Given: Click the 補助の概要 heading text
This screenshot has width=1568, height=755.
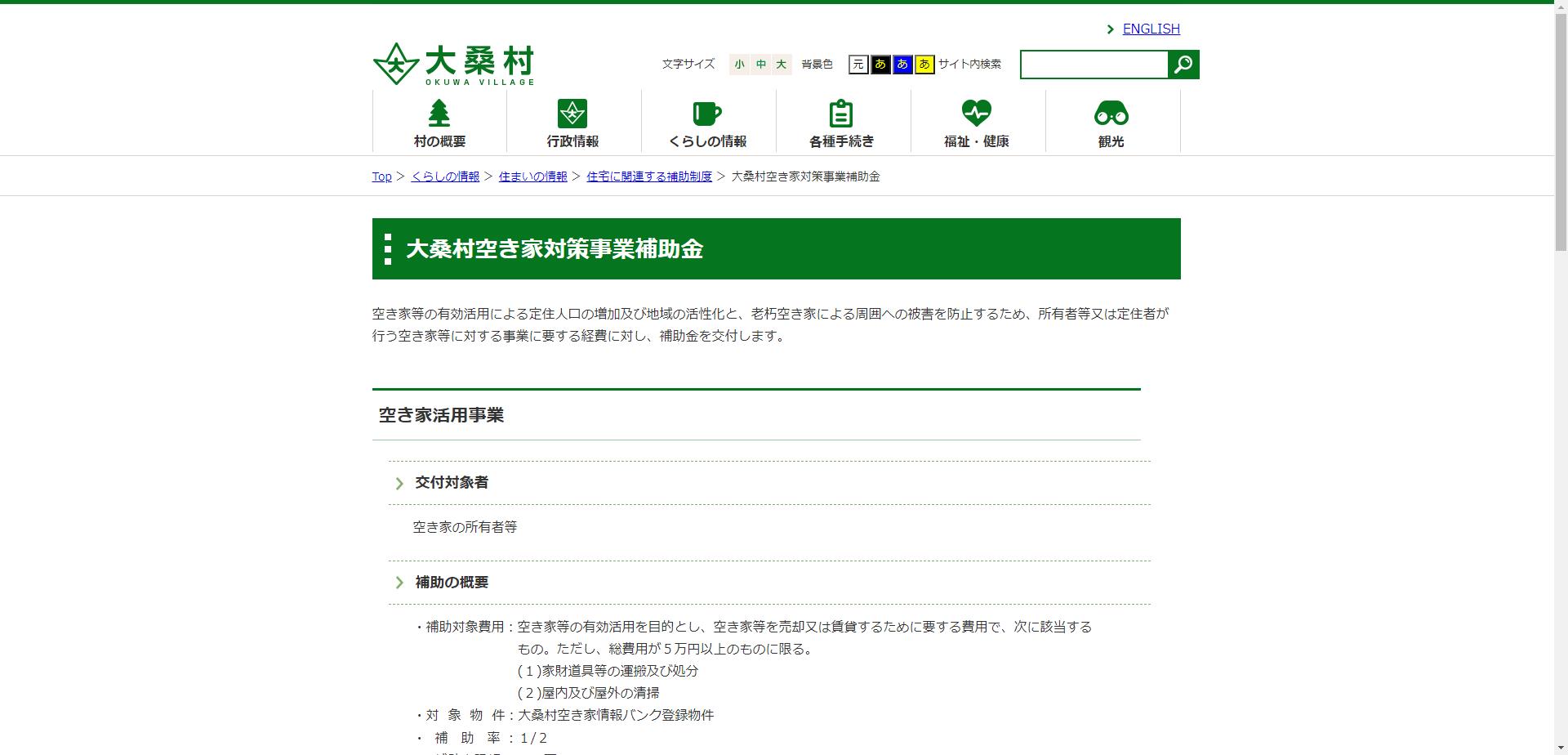Looking at the screenshot, I should (452, 583).
